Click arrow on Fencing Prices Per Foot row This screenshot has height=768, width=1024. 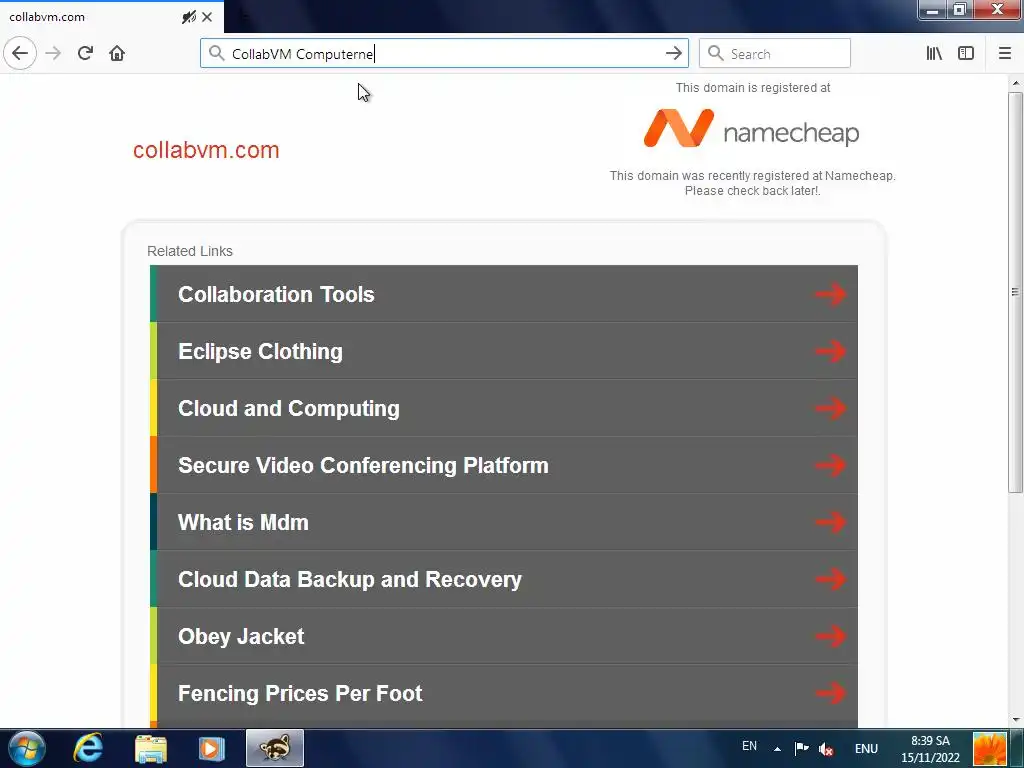coord(831,693)
